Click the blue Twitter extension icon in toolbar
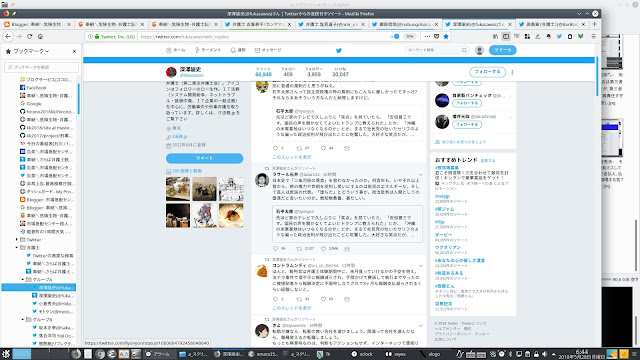Viewport: 640px width, 360px height. coord(559,36)
